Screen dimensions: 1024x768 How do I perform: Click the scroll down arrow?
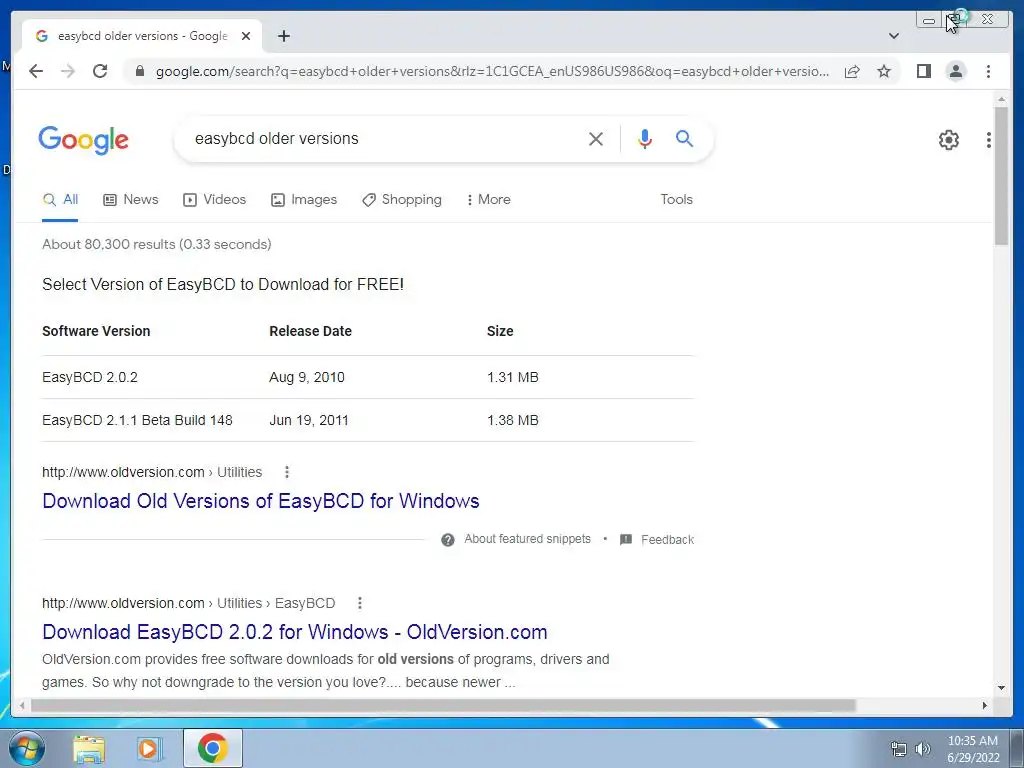[x=1001, y=688]
